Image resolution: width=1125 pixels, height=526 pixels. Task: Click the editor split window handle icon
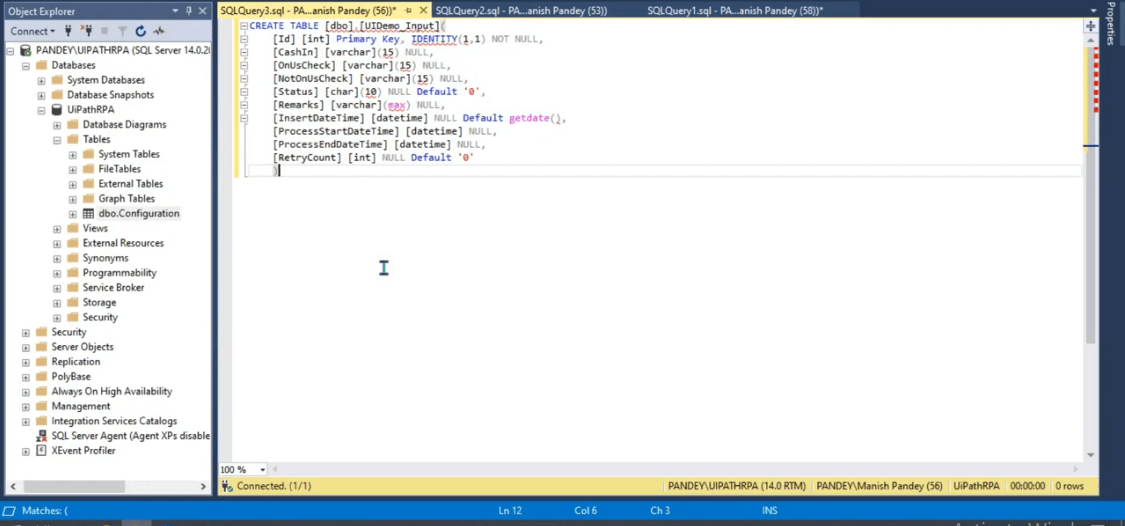pyautogui.click(x=1091, y=26)
